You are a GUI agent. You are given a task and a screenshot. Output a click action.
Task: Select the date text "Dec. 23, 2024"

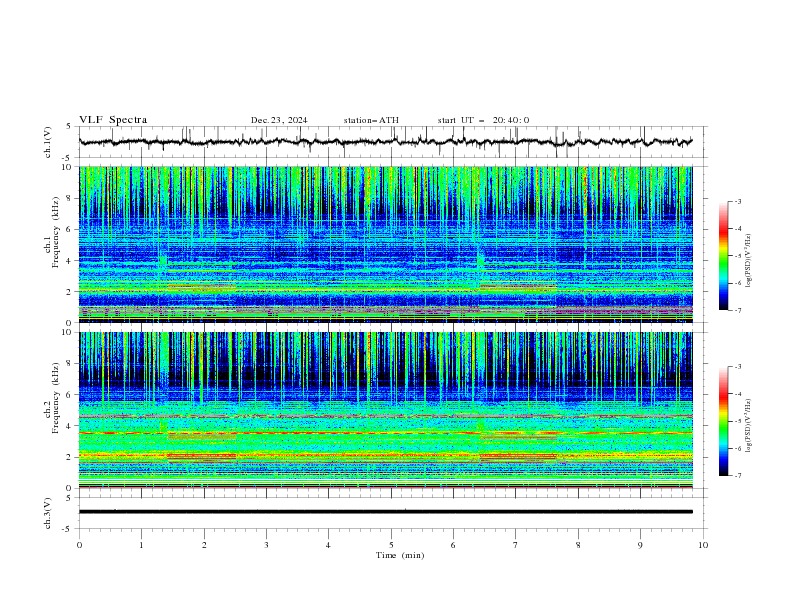[x=279, y=120]
